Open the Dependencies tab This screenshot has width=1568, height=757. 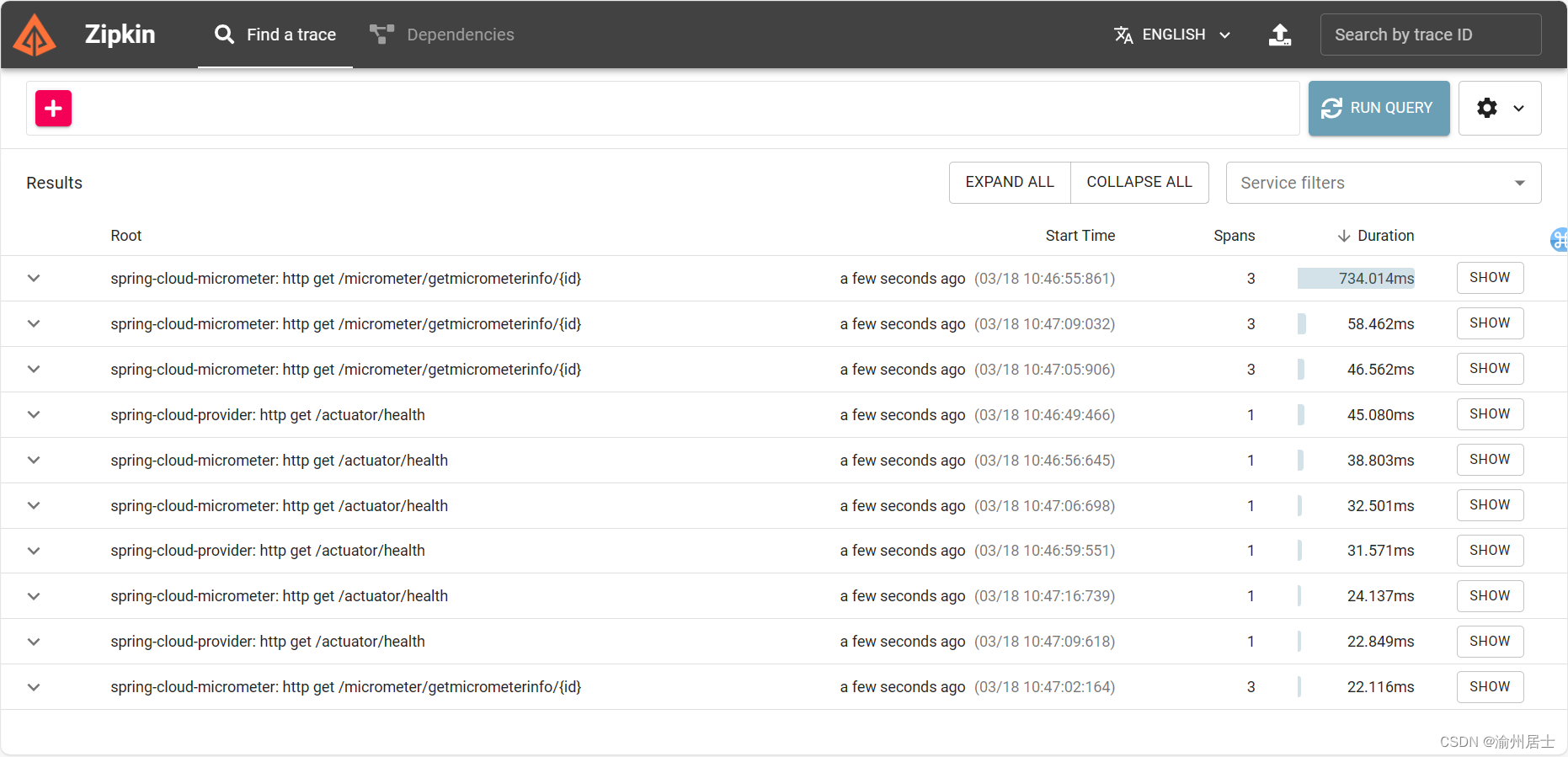click(442, 35)
